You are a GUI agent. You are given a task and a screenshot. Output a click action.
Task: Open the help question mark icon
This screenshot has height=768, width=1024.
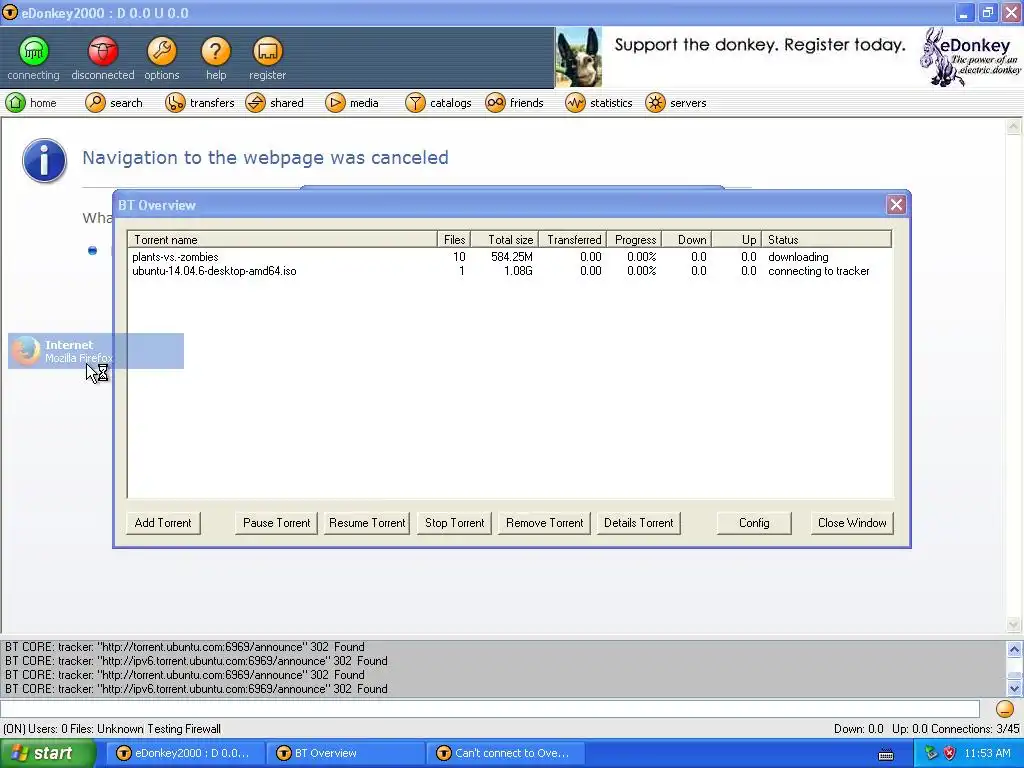tap(216, 51)
